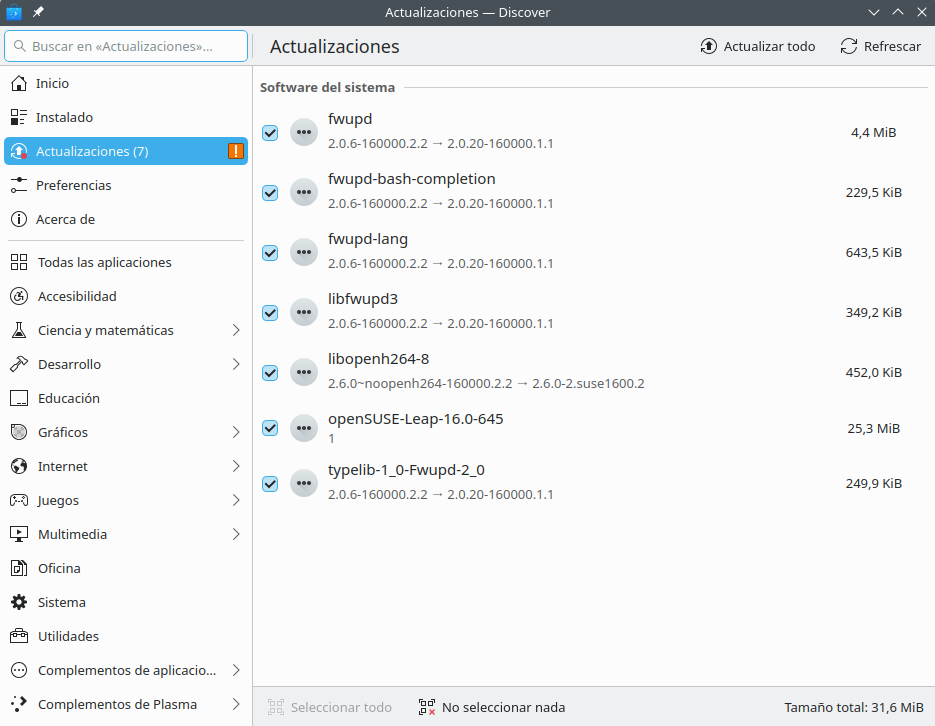Click the Inicio home icon
Viewport: 935px width, 726px height.
coord(18,84)
